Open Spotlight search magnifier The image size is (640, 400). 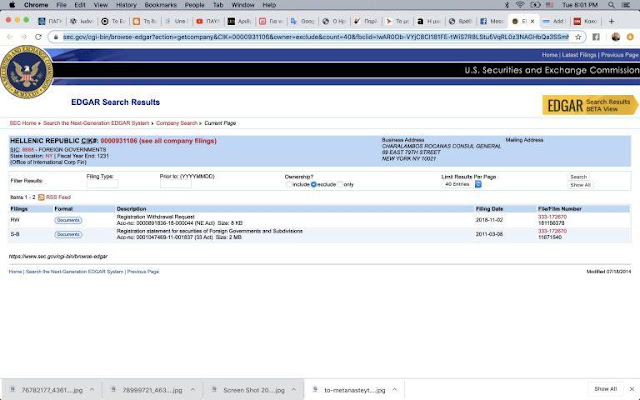[x=611, y=5]
